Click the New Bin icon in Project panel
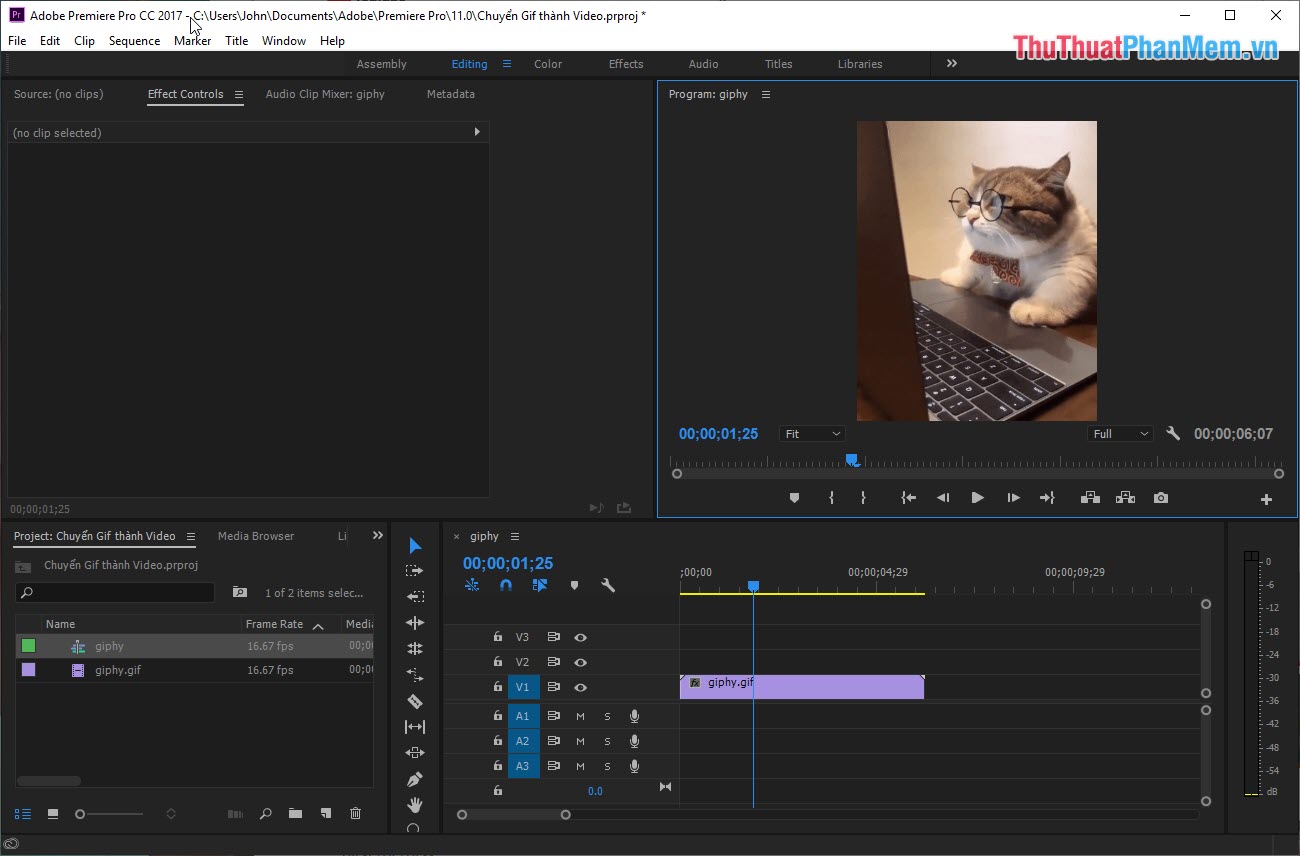 [x=295, y=813]
